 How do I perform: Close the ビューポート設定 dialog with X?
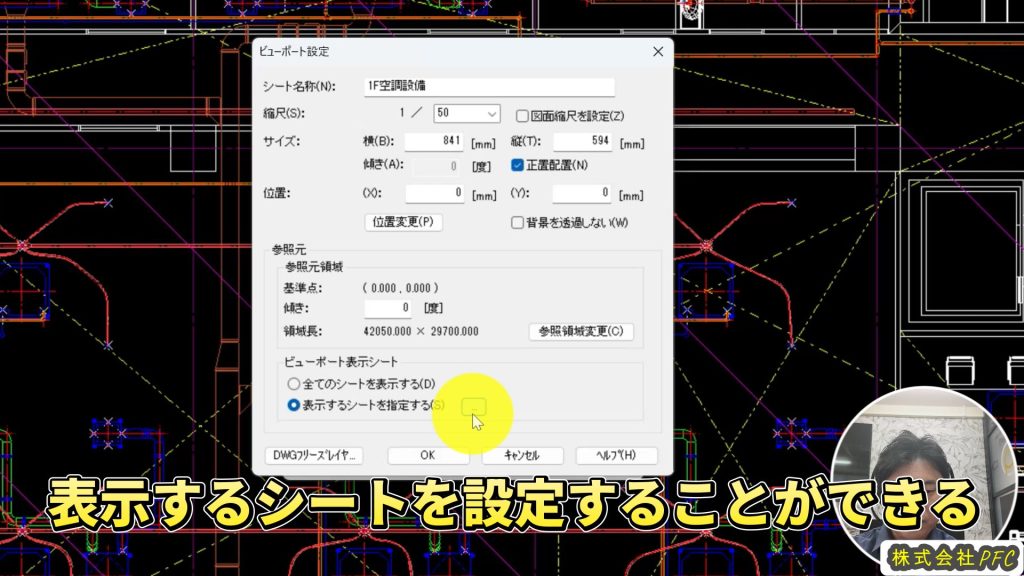click(x=657, y=51)
